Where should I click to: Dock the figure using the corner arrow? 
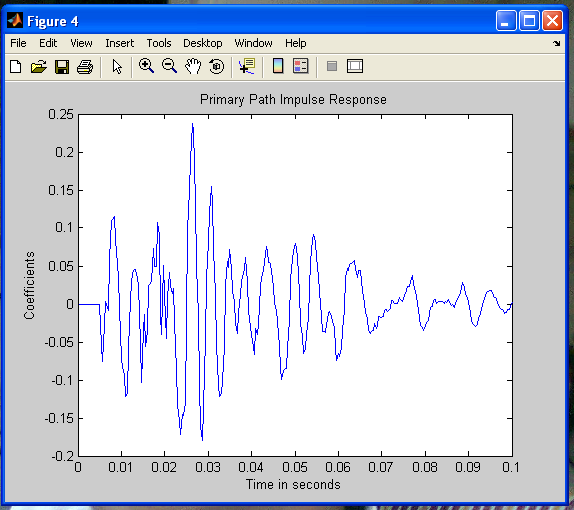tap(557, 43)
